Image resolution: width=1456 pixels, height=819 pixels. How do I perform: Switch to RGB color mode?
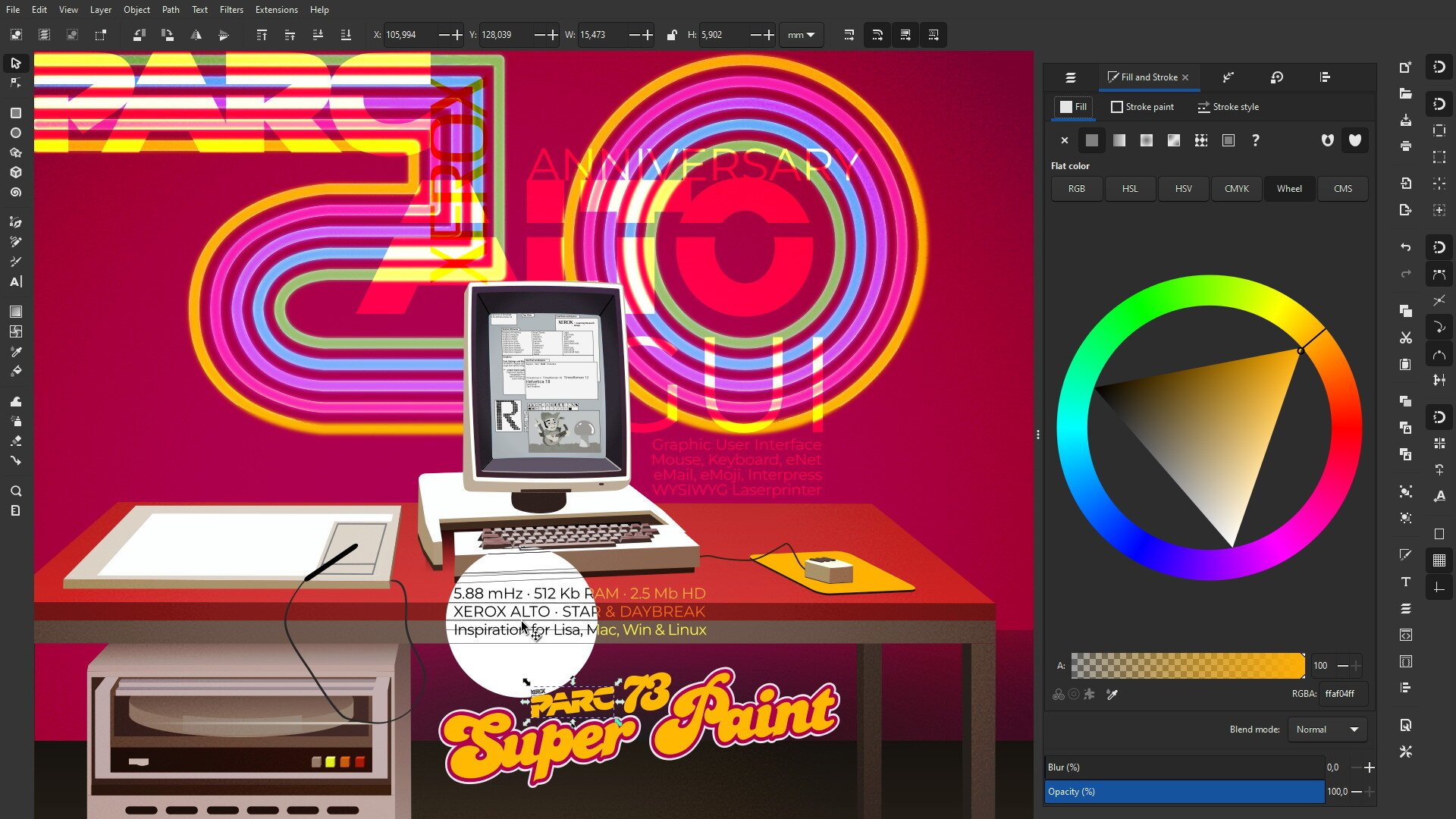[1077, 189]
